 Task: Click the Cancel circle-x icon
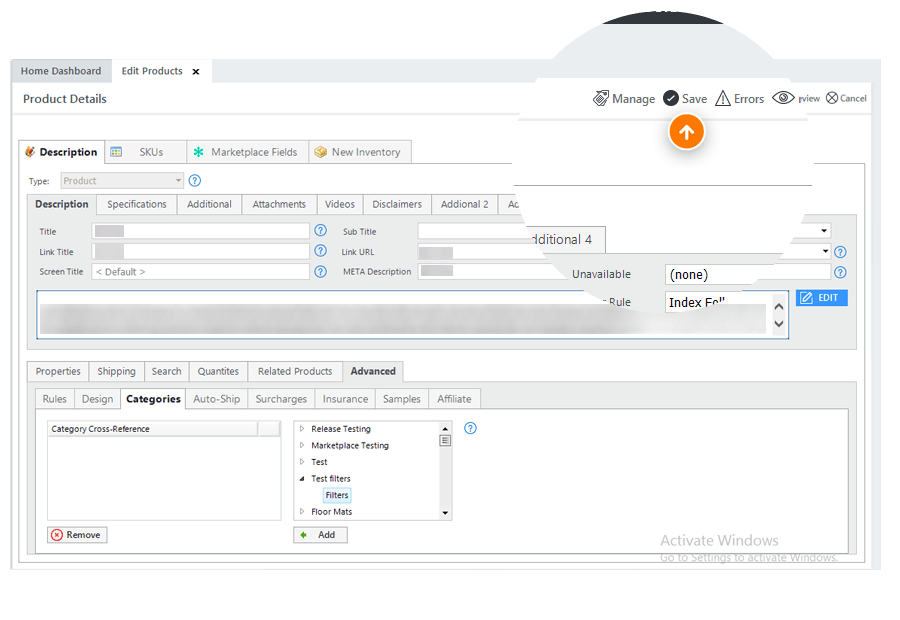[832, 98]
